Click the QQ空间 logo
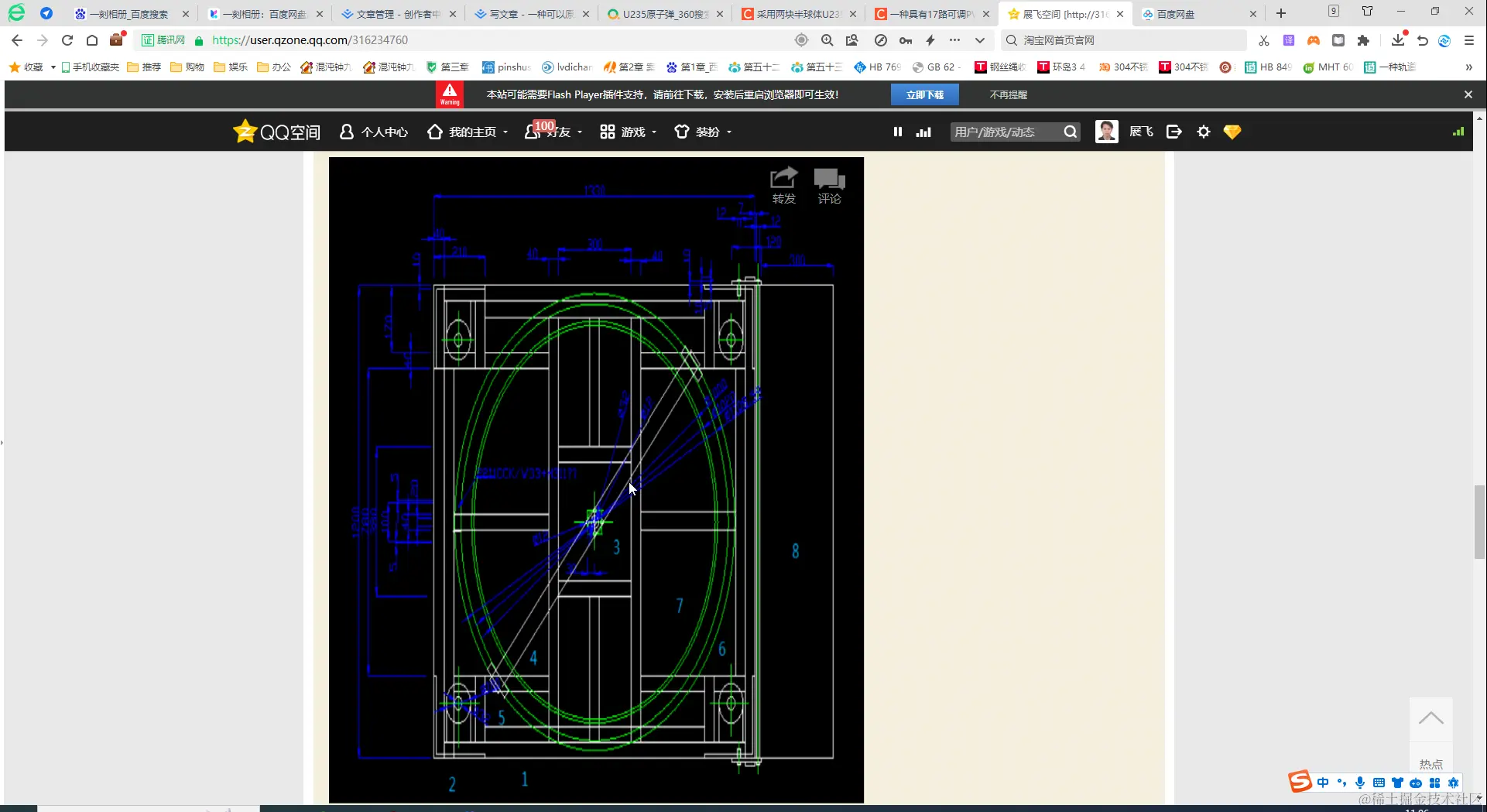Viewport: 1487px width, 812px height. [x=276, y=132]
